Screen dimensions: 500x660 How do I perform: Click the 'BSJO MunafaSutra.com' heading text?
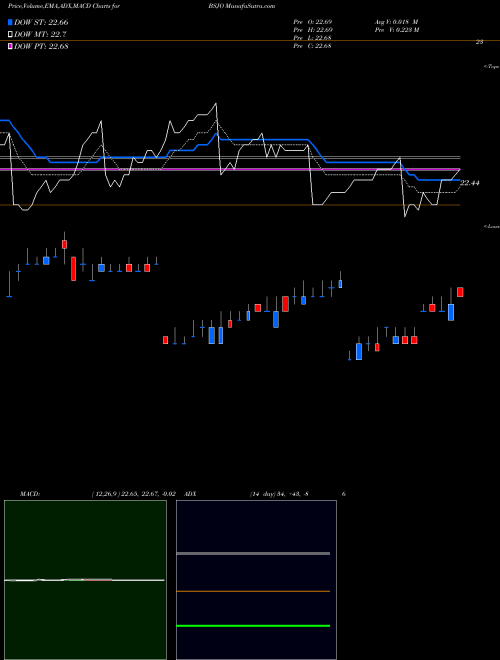coord(242,6)
